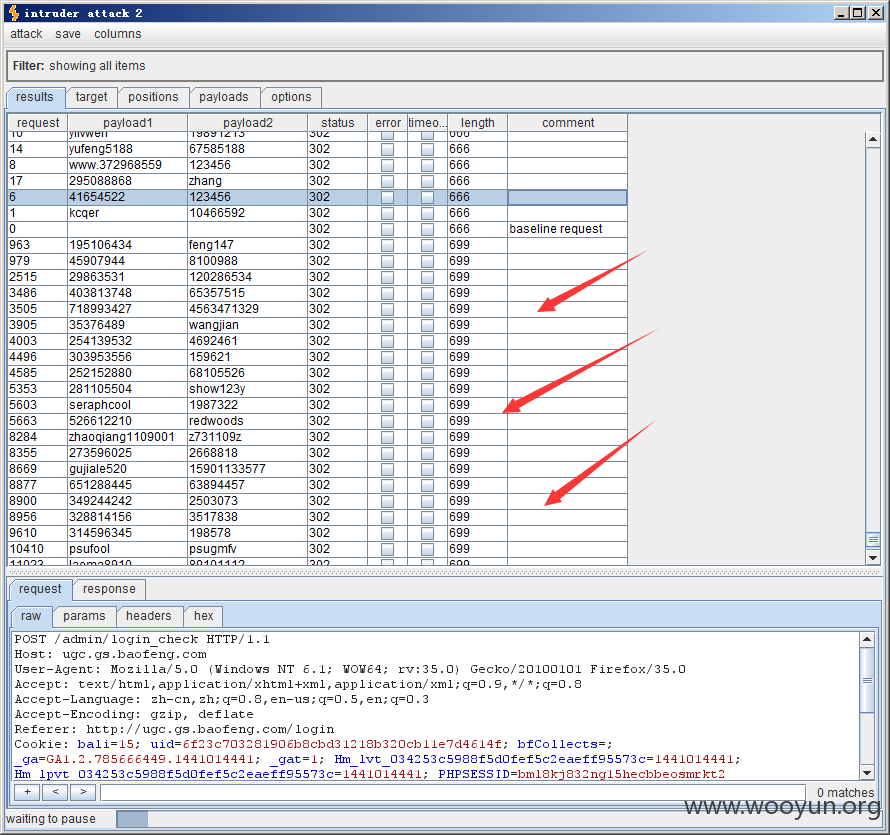Image resolution: width=890 pixels, height=835 pixels.
Task: Click payload2 cell wangjian
Action: pyautogui.click(x=247, y=325)
